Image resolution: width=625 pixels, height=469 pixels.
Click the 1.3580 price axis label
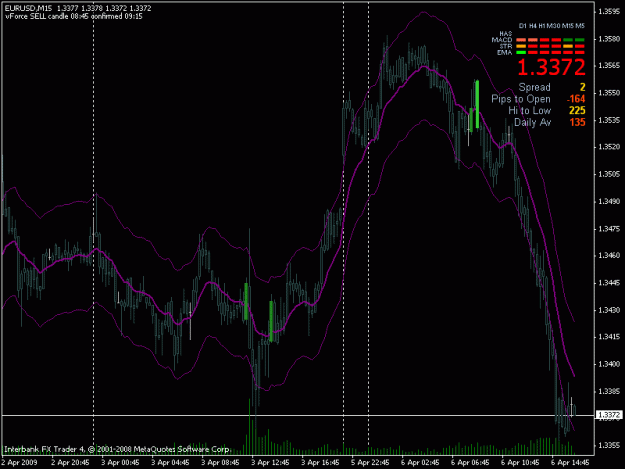click(x=609, y=39)
